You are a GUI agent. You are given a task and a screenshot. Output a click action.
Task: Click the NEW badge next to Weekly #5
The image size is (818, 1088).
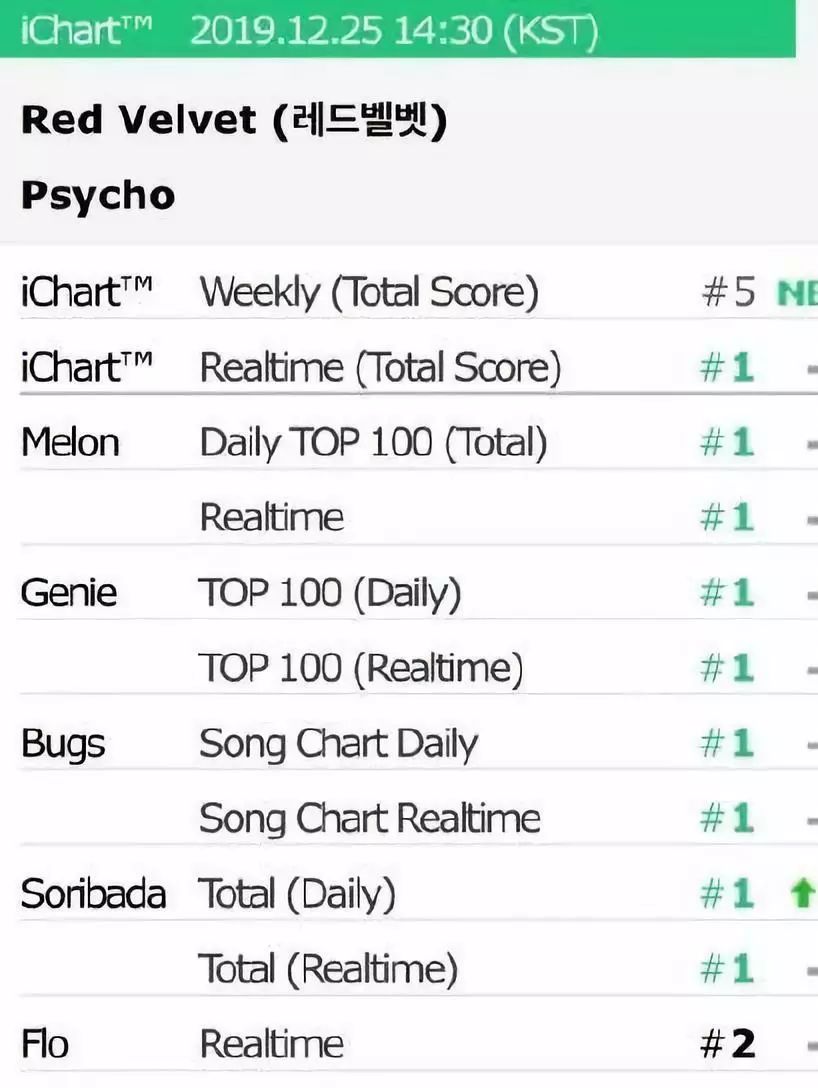(797, 294)
